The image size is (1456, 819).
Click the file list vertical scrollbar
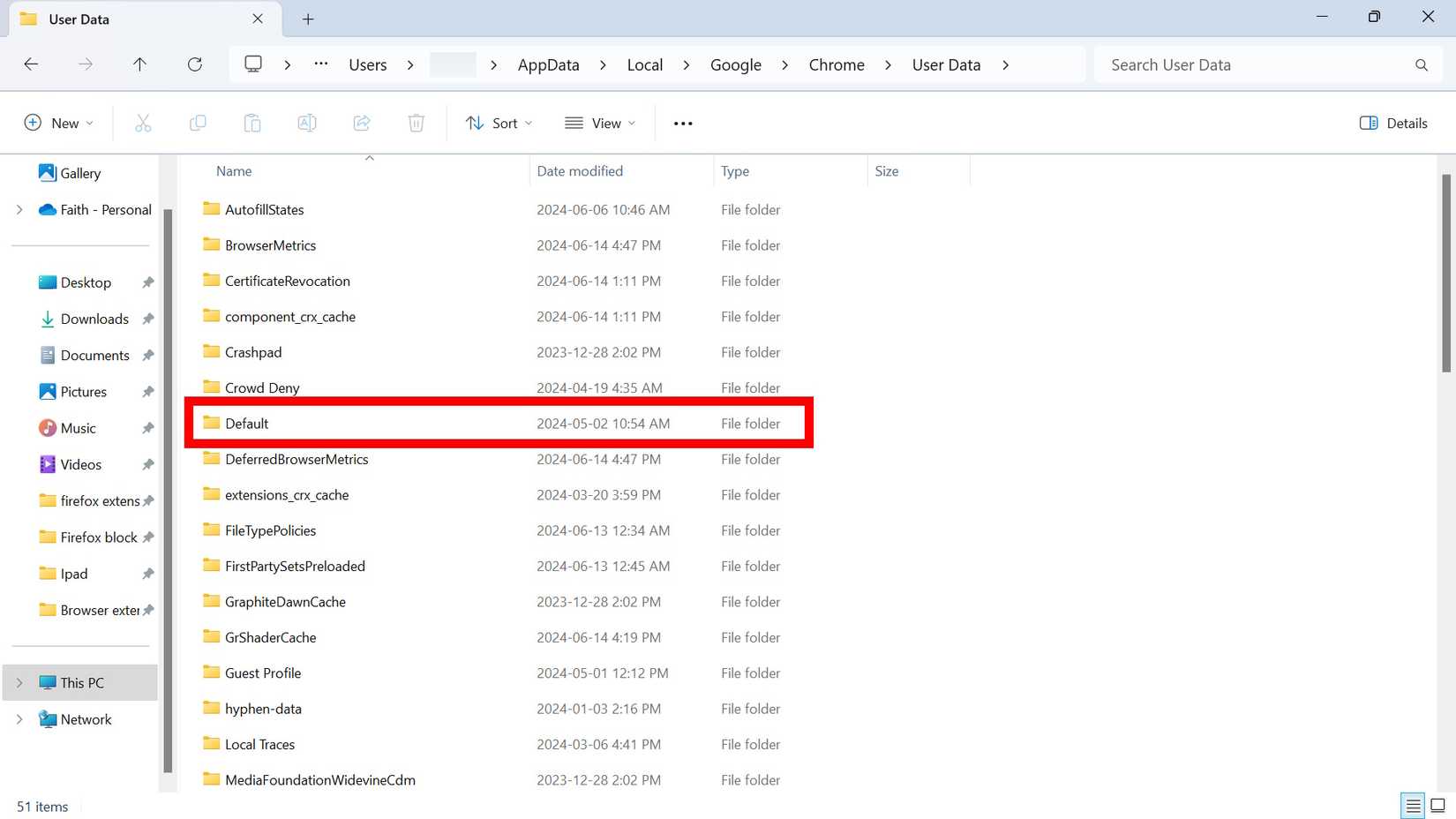pos(1445,274)
